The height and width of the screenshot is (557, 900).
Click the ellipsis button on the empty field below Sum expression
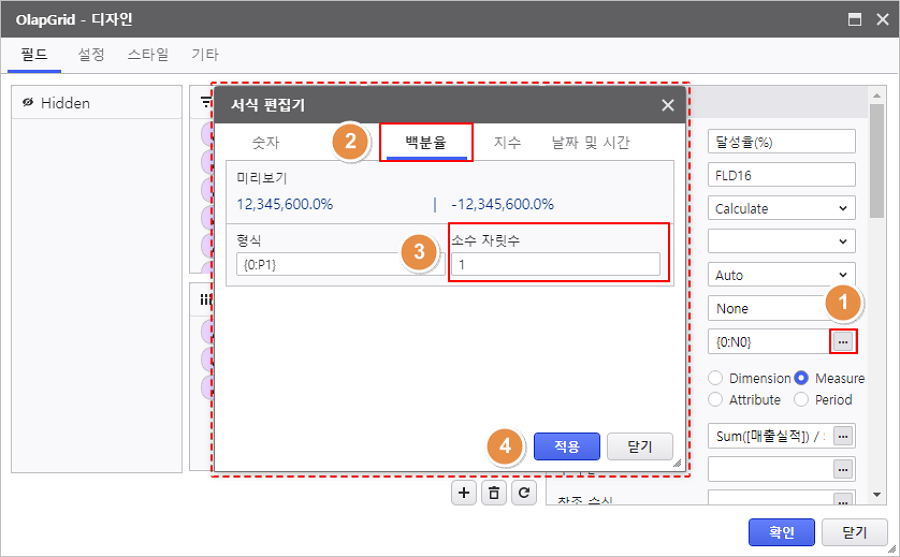[x=843, y=469]
